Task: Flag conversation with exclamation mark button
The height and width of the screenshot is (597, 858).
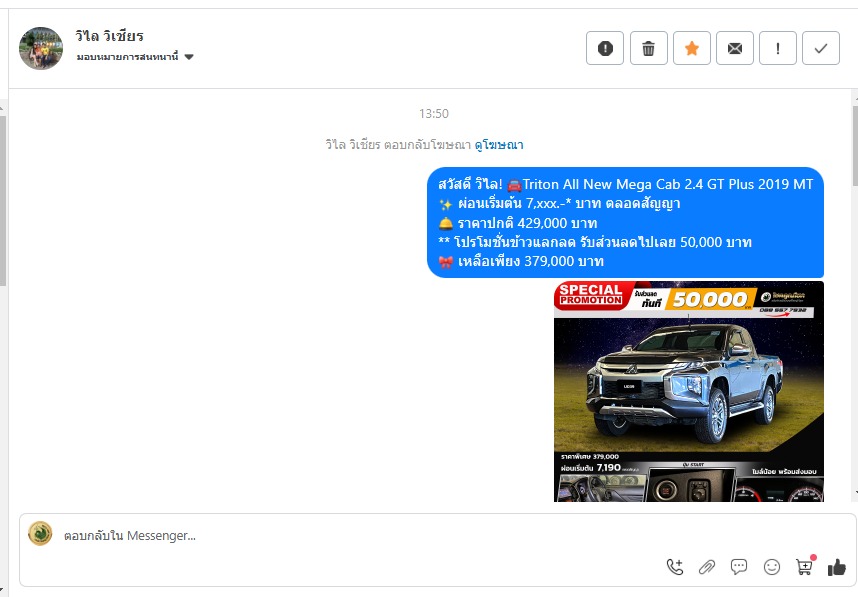Action: click(x=778, y=48)
